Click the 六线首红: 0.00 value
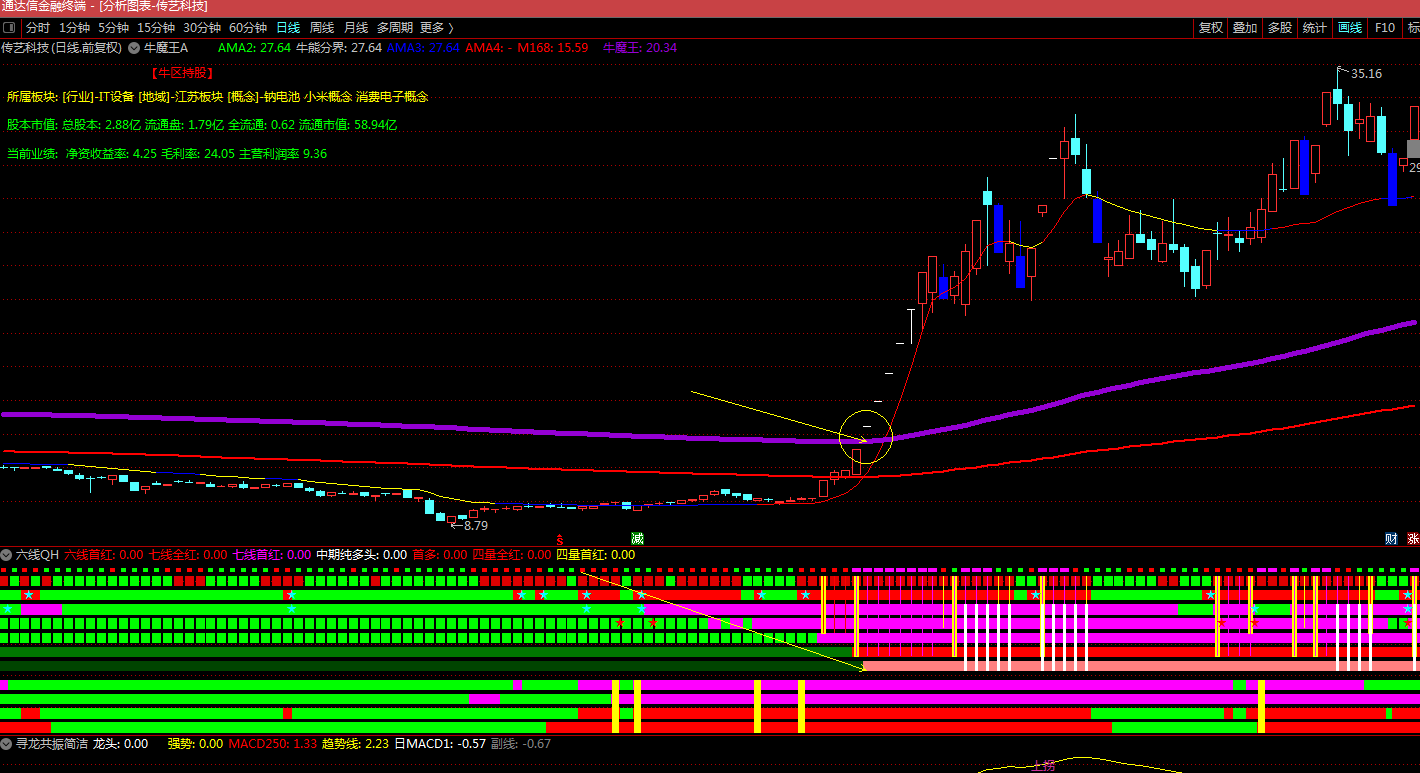This screenshot has width=1420, height=773. [x=104, y=554]
